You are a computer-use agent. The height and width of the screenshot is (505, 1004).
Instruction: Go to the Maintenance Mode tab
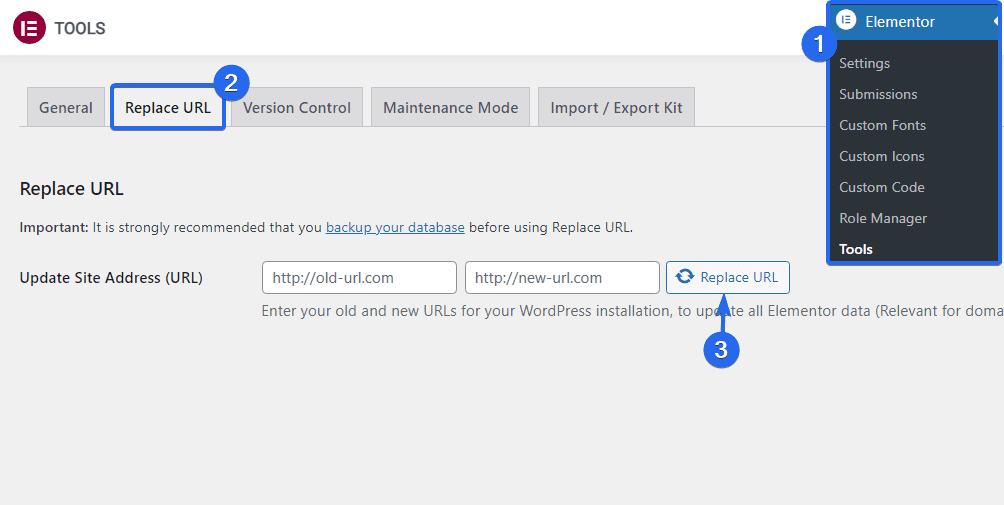coord(451,108)
